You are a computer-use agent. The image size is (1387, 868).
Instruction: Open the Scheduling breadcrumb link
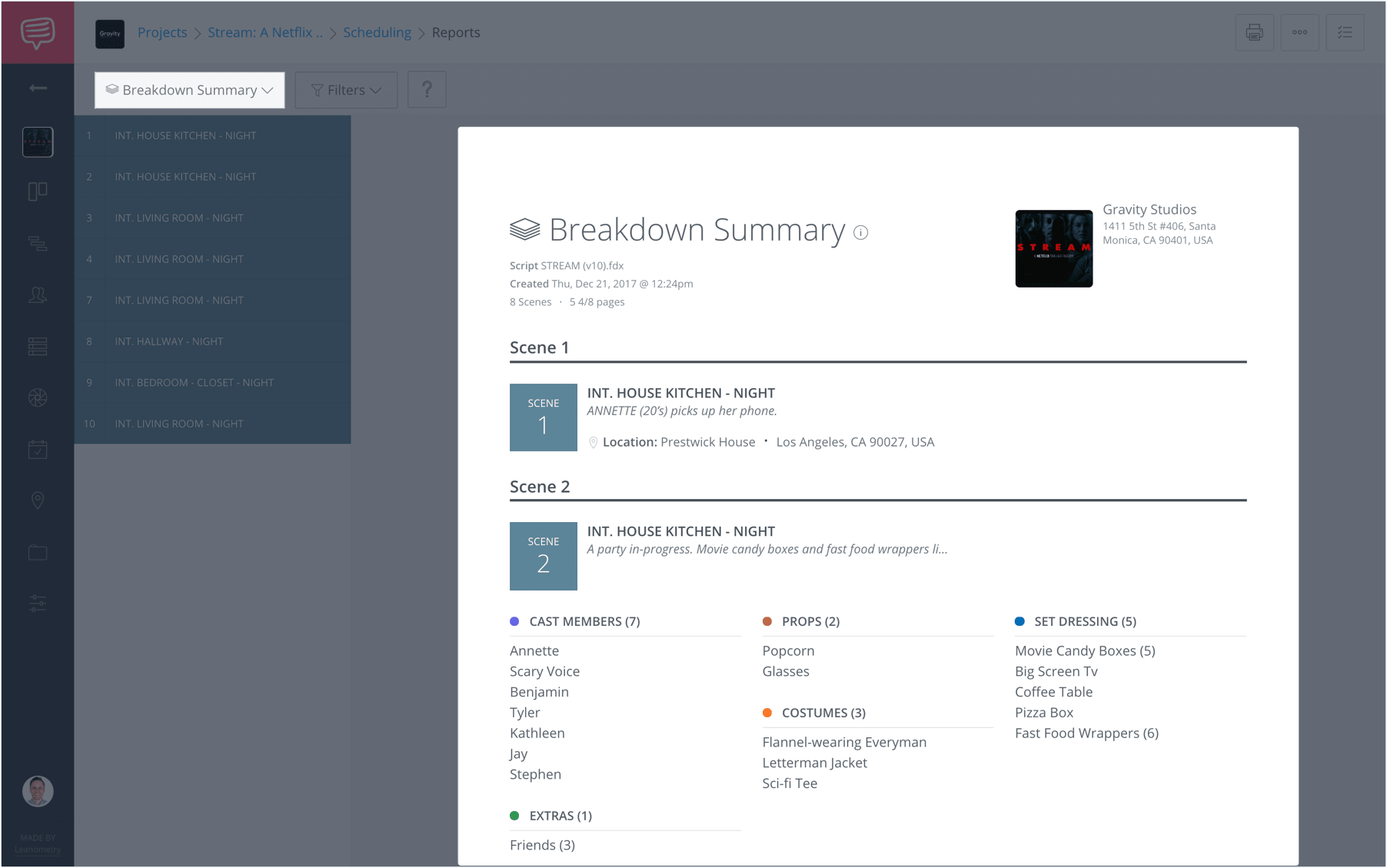[x=377, y=32]
